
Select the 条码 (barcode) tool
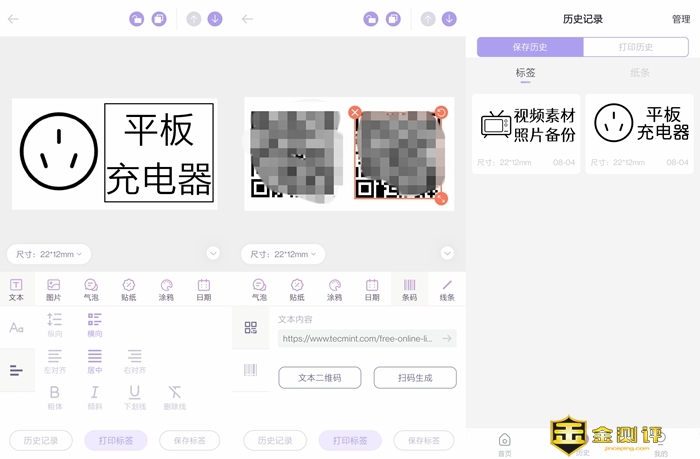pyautogui.click(x=409, y=289)
